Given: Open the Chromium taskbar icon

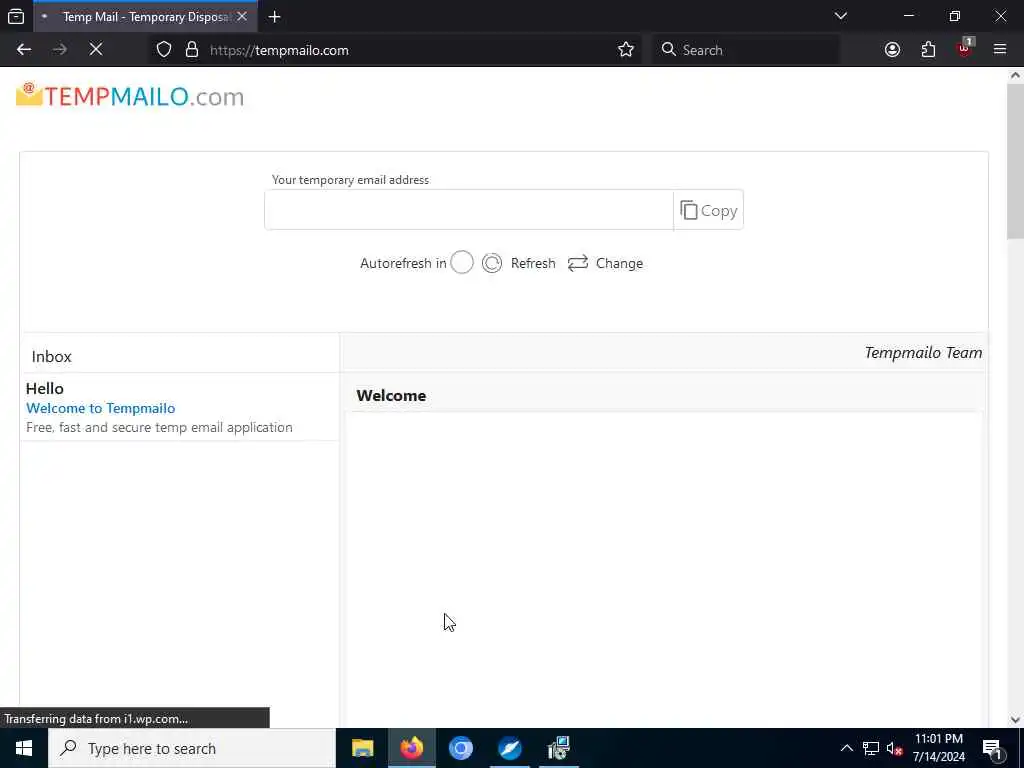Looking at the screenshot, I should (x=460, y=748).
